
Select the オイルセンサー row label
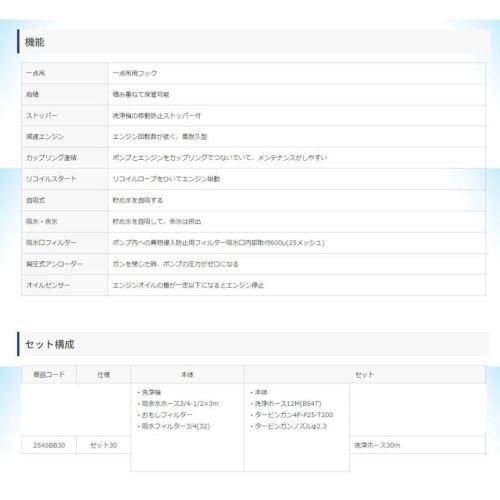[x=48, y=285]
